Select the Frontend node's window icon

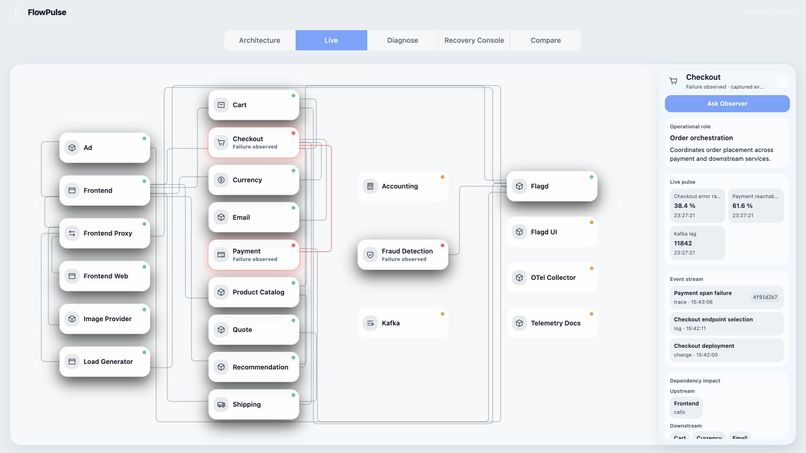click(x=72, y=190)
